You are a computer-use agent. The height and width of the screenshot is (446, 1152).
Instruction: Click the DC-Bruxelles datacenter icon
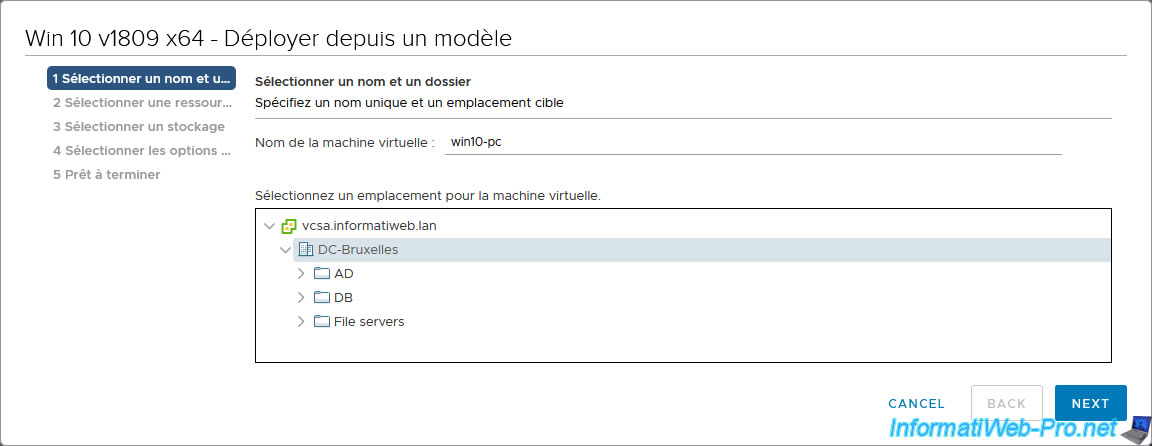click(x=306, y=250)
